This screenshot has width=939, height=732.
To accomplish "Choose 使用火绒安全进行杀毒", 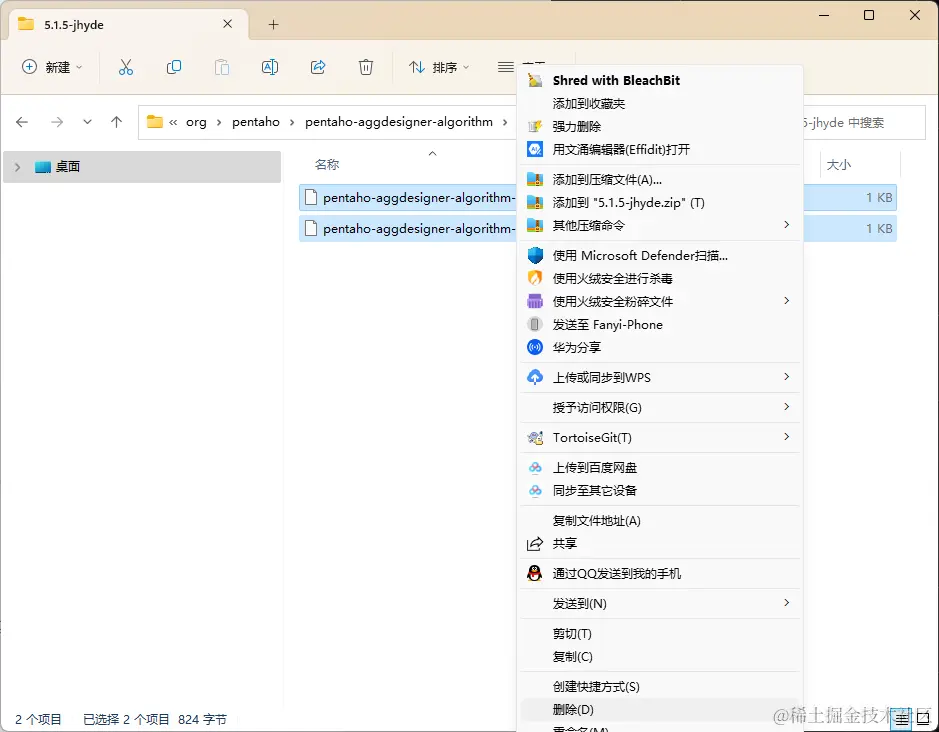I will [660, 279].
